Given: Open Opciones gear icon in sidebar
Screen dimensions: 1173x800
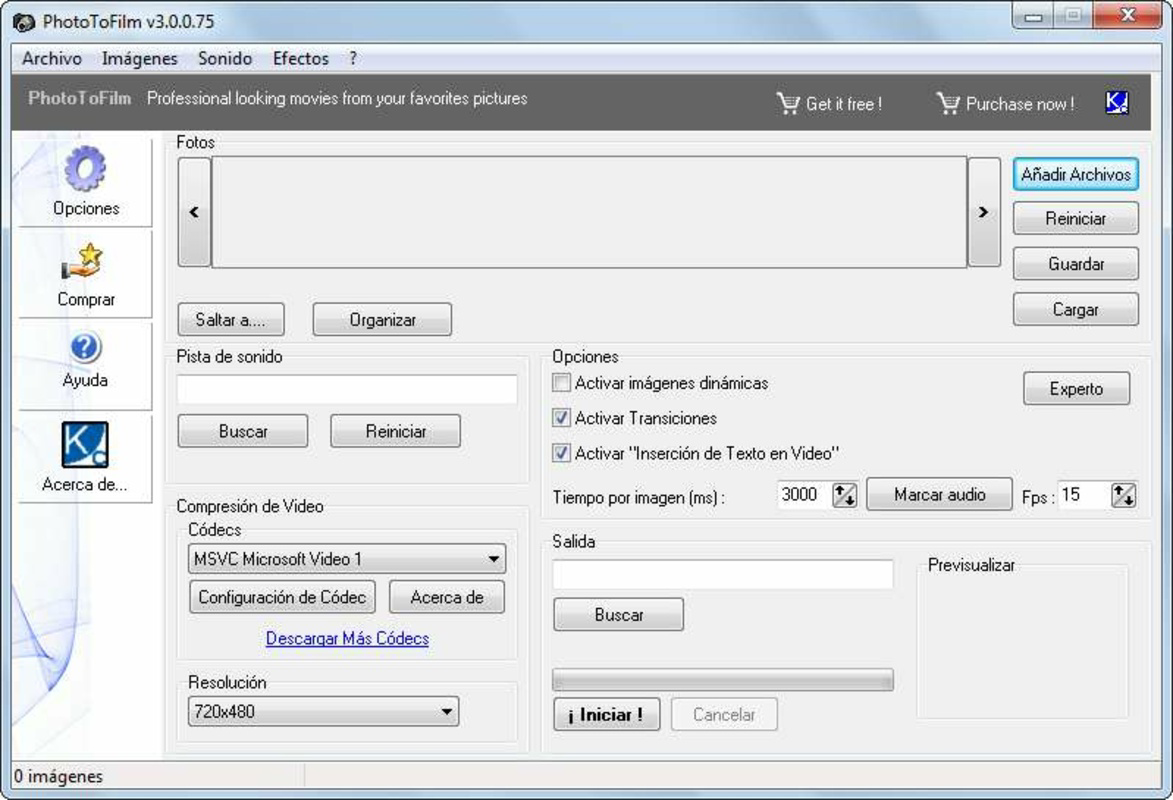Looking at the screenshot, I should click(x=85, y=168).
